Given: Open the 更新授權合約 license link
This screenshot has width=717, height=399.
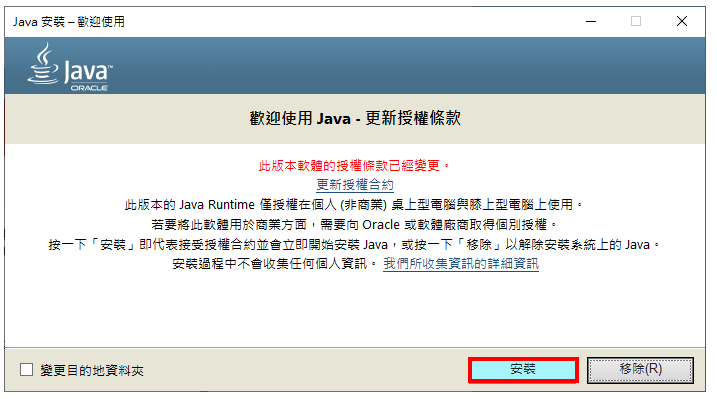Looking at the screenshot, I should (354, 185).
